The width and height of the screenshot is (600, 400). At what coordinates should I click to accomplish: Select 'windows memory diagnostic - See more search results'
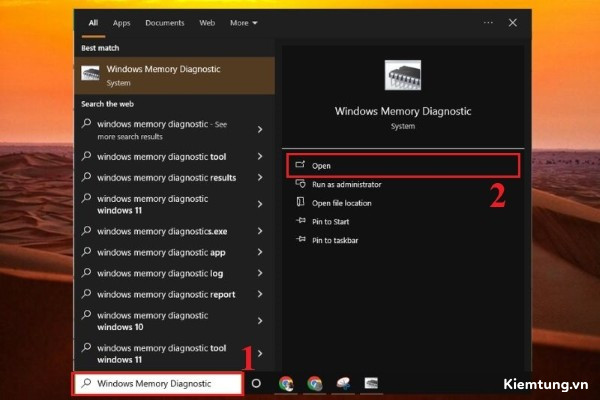(174, 130)
